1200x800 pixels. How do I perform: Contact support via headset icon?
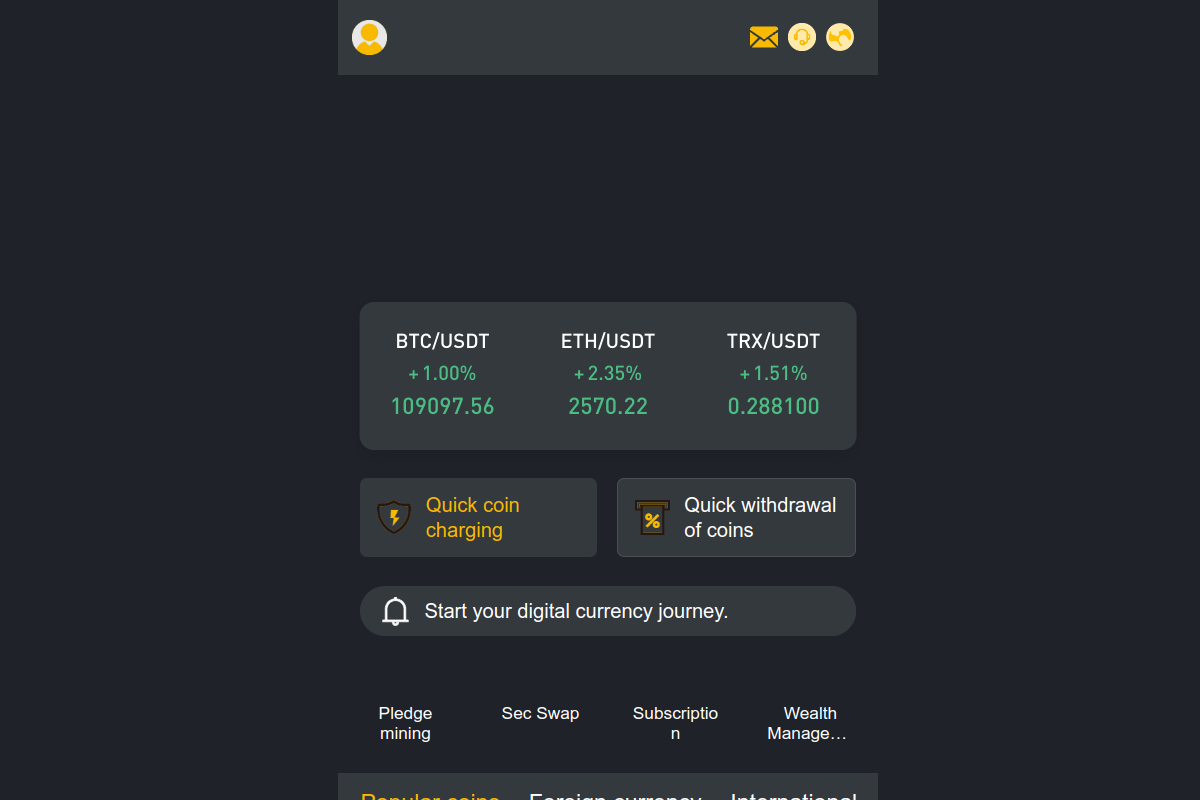tap(802, 37)
